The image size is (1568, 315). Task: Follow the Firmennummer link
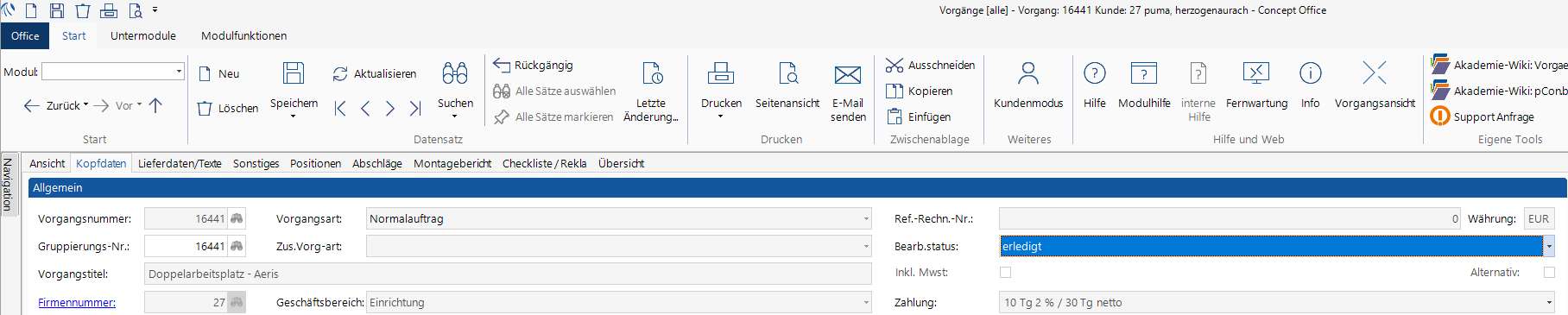[77, 303]
